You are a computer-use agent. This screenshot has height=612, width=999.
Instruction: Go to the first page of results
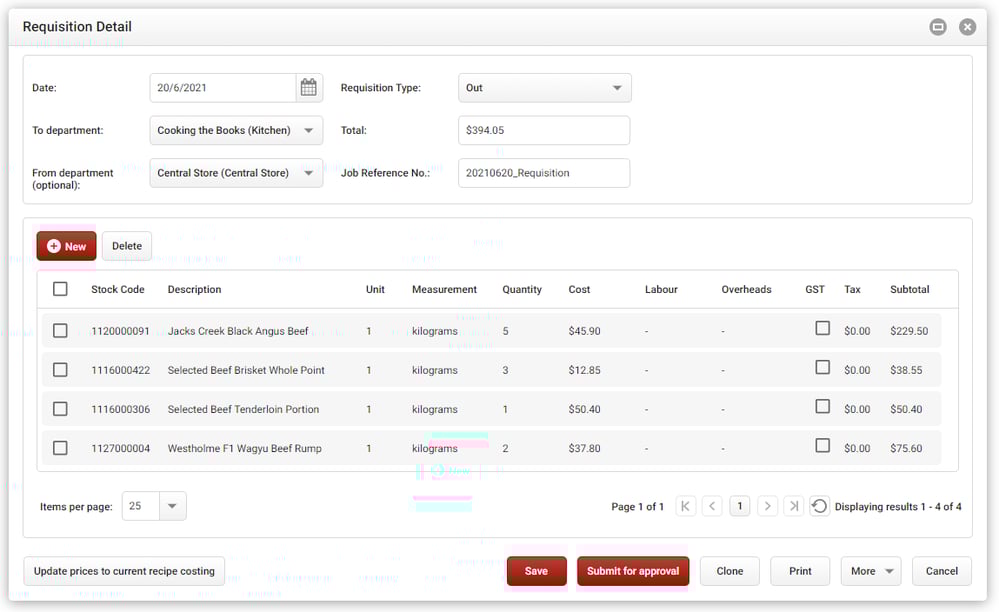coord(685,506)
